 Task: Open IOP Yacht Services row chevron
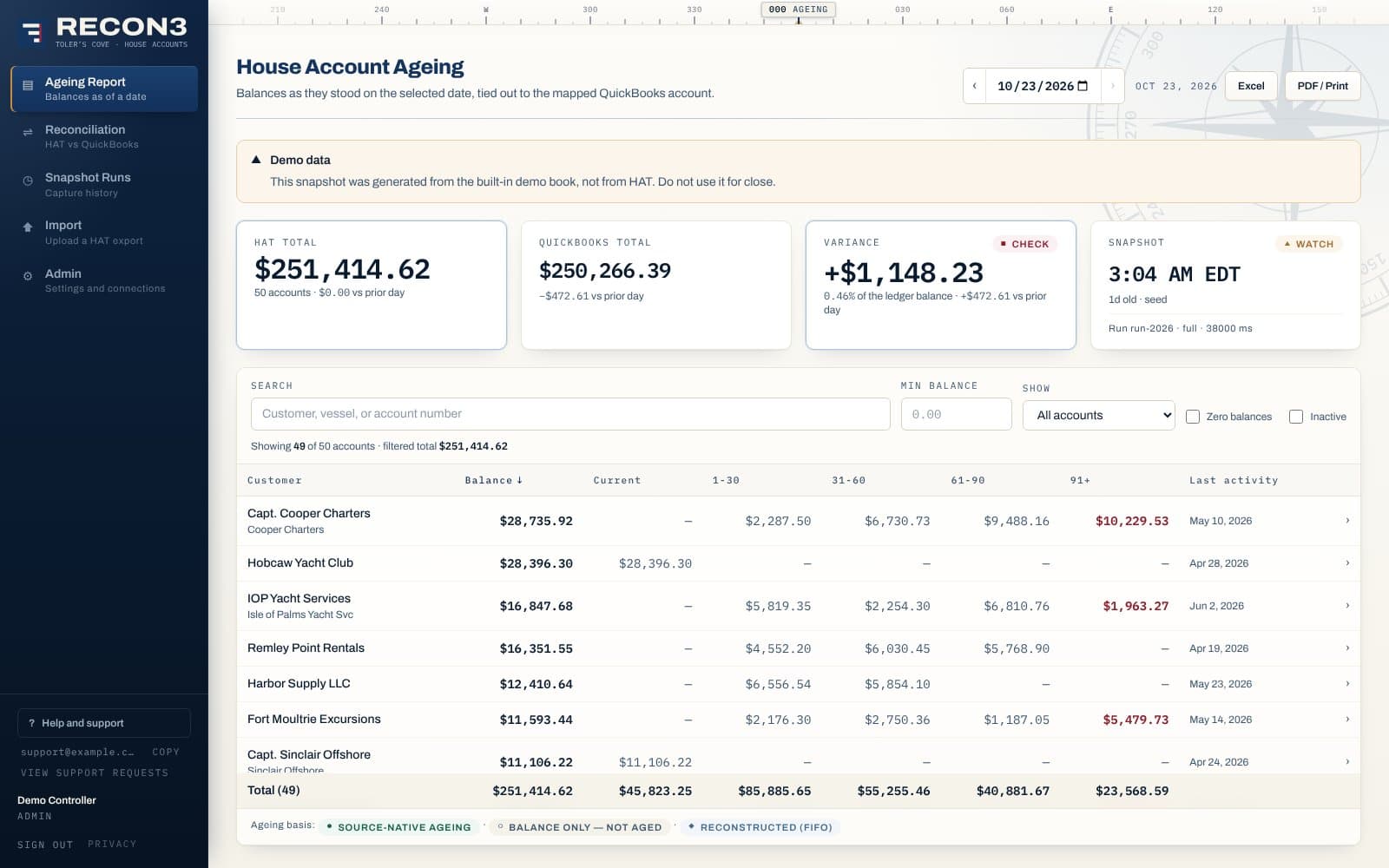pos(1347,606)
